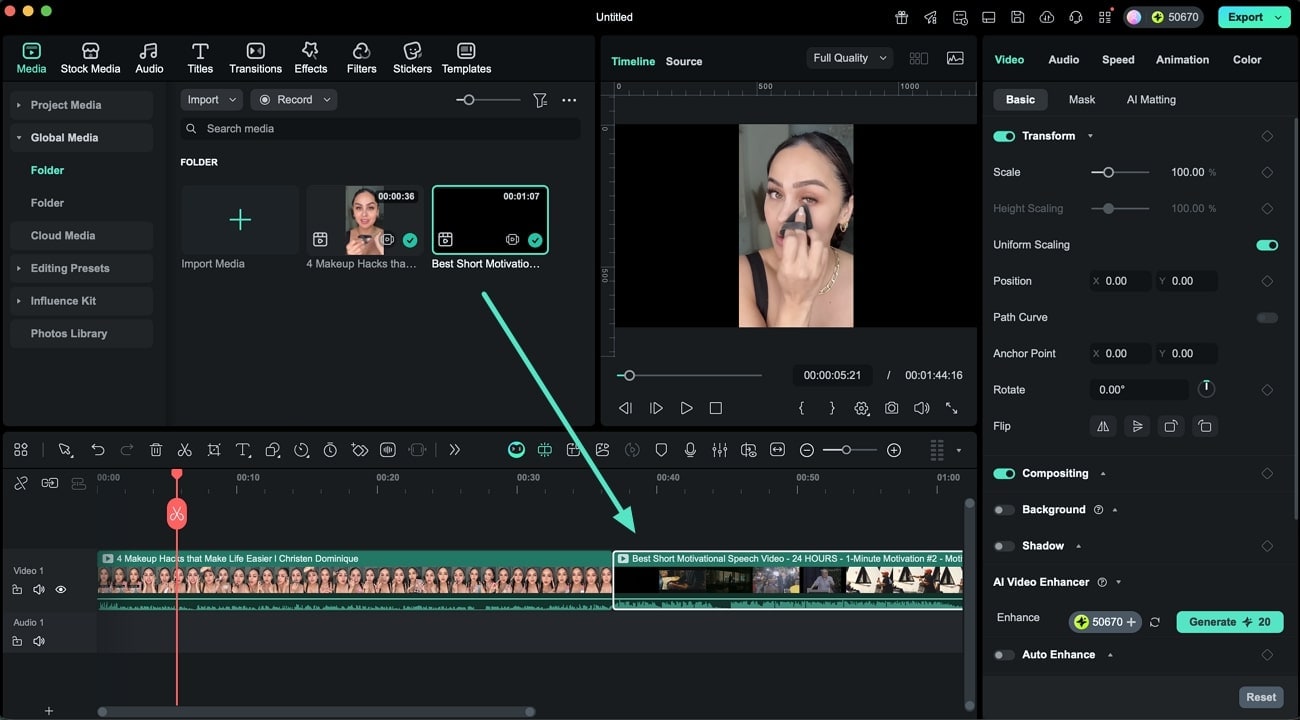Select the Split (scissors) tool

click(184, 450)
